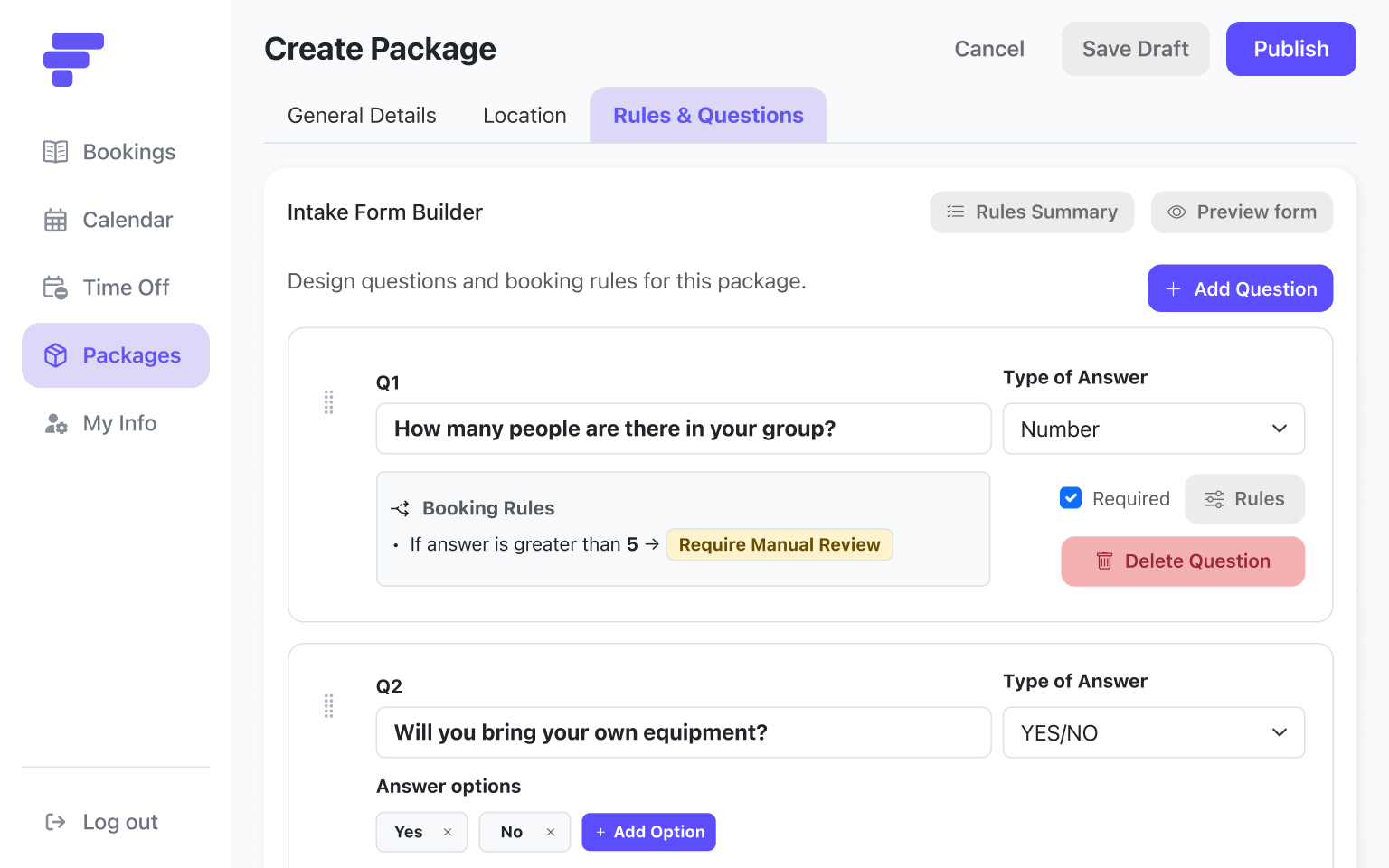Viewport: 1389px width, 868px height.
Task: Grab the Q2 drag handle
Action: (x=329, y=706)
